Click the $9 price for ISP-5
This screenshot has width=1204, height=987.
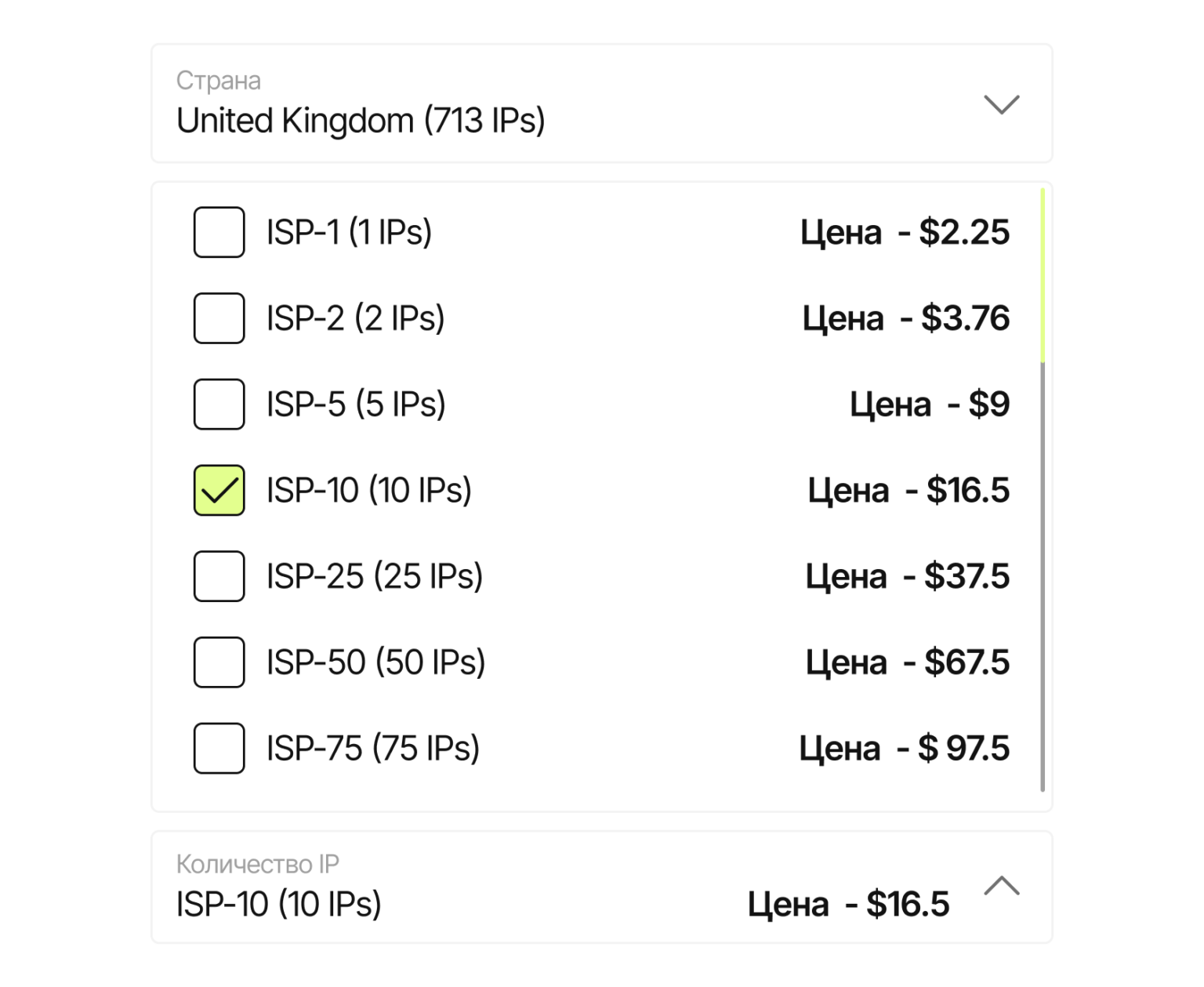(x=988, y=405)
